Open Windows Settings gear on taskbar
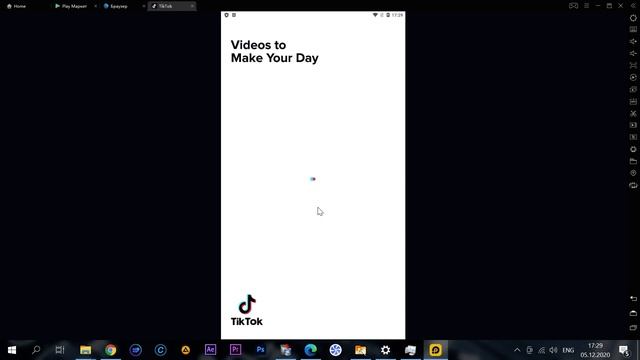The width and height of the screenshot is (640, 360). pyautogui.click(x=385, y=350)
